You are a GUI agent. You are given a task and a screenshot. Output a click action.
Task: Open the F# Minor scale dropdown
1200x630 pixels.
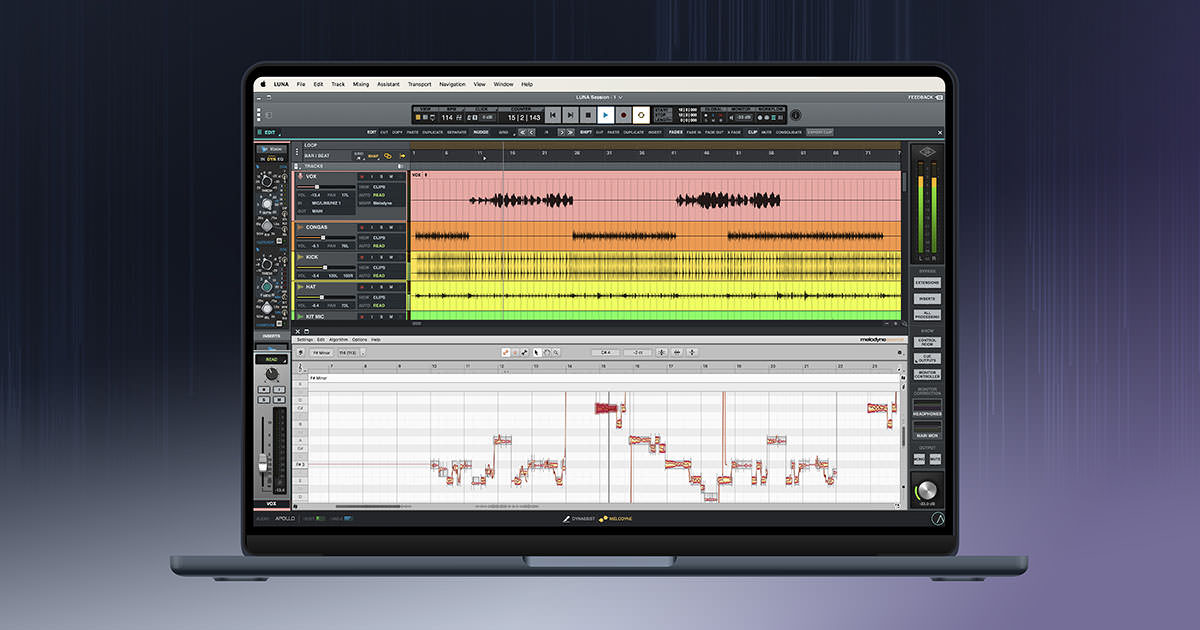(x=323, y=352)
